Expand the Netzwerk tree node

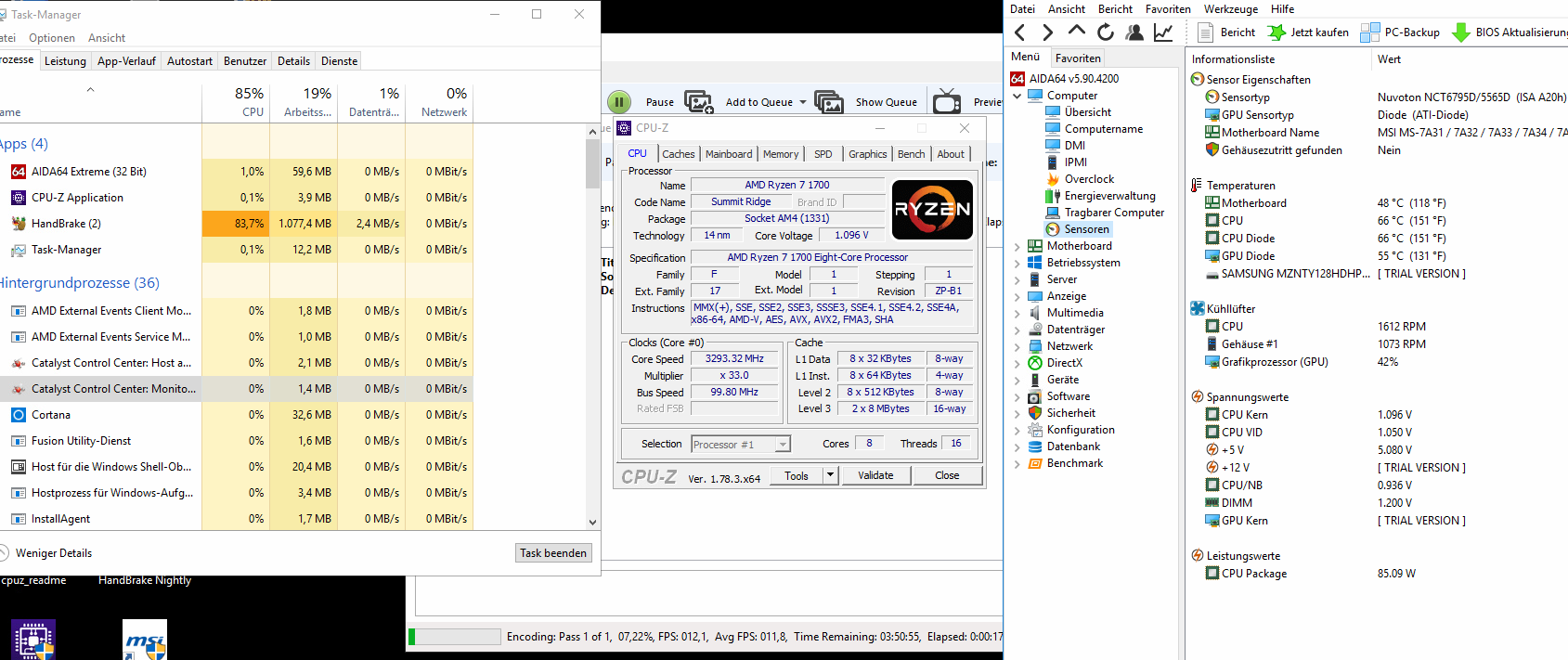pos(1017,347)
